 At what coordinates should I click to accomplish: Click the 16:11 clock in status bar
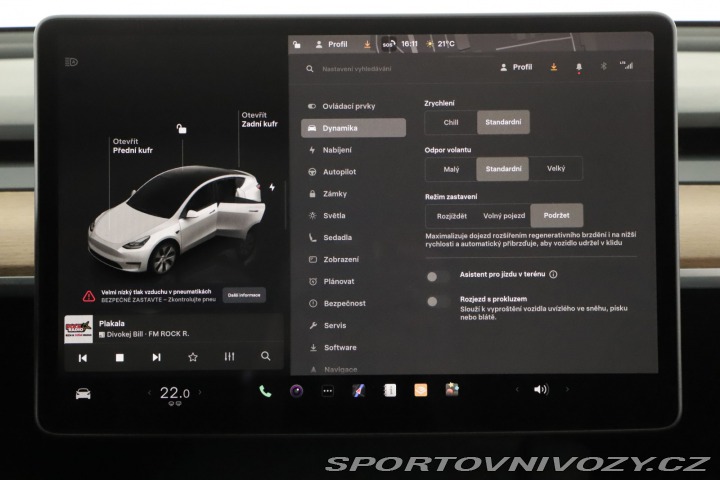tap(410, 44)
